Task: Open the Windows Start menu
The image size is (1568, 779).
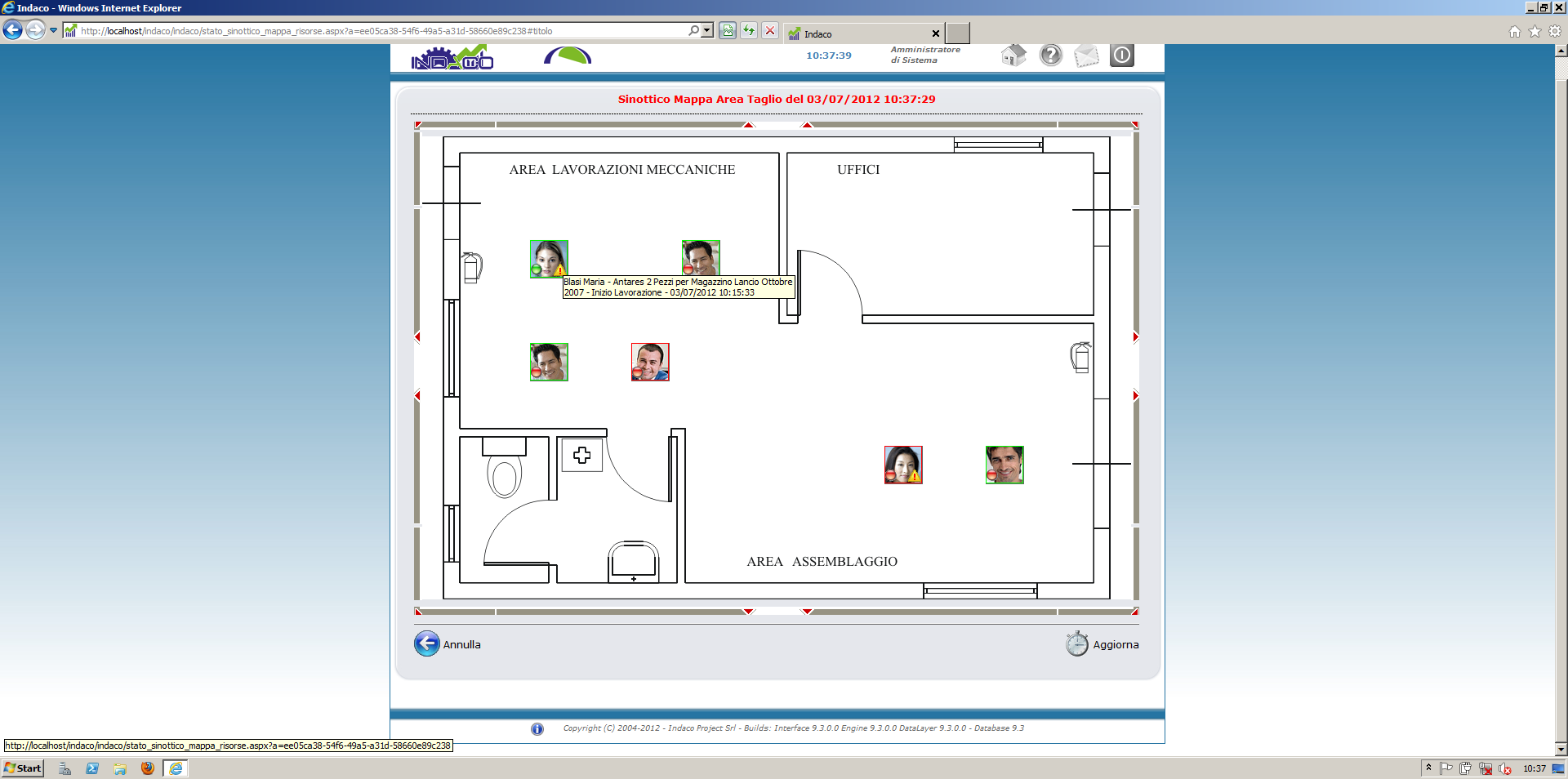Action: point(23,768)
